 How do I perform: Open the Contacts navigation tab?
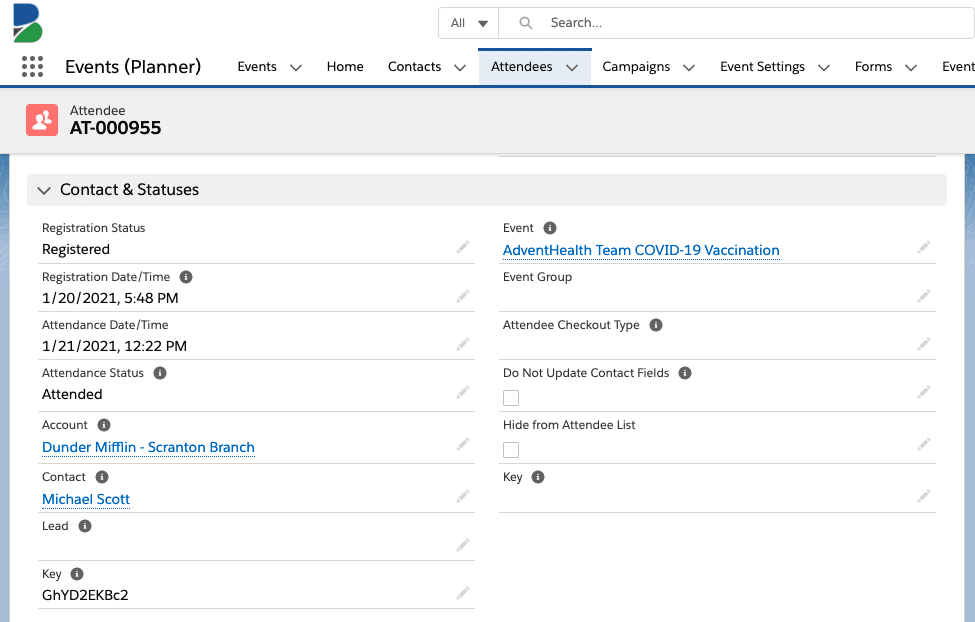point(414,67)
